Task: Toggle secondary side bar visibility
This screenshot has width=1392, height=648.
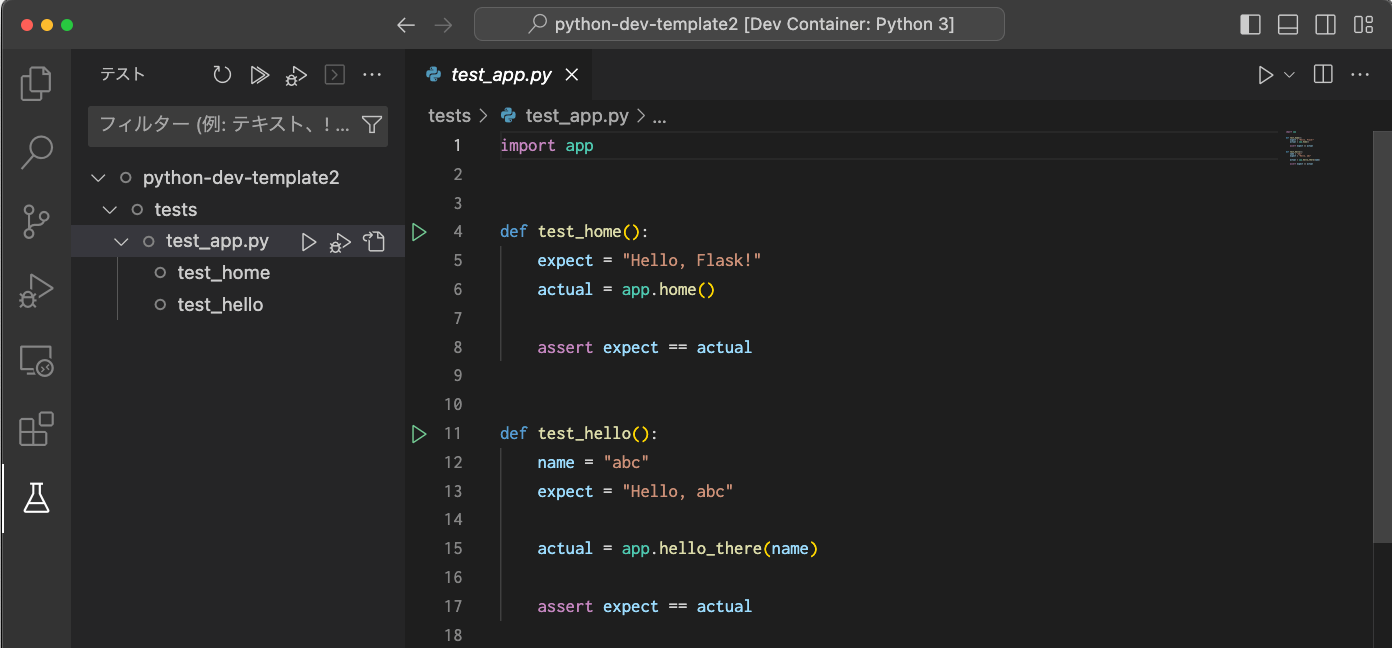Action: tap(1326, 25)
